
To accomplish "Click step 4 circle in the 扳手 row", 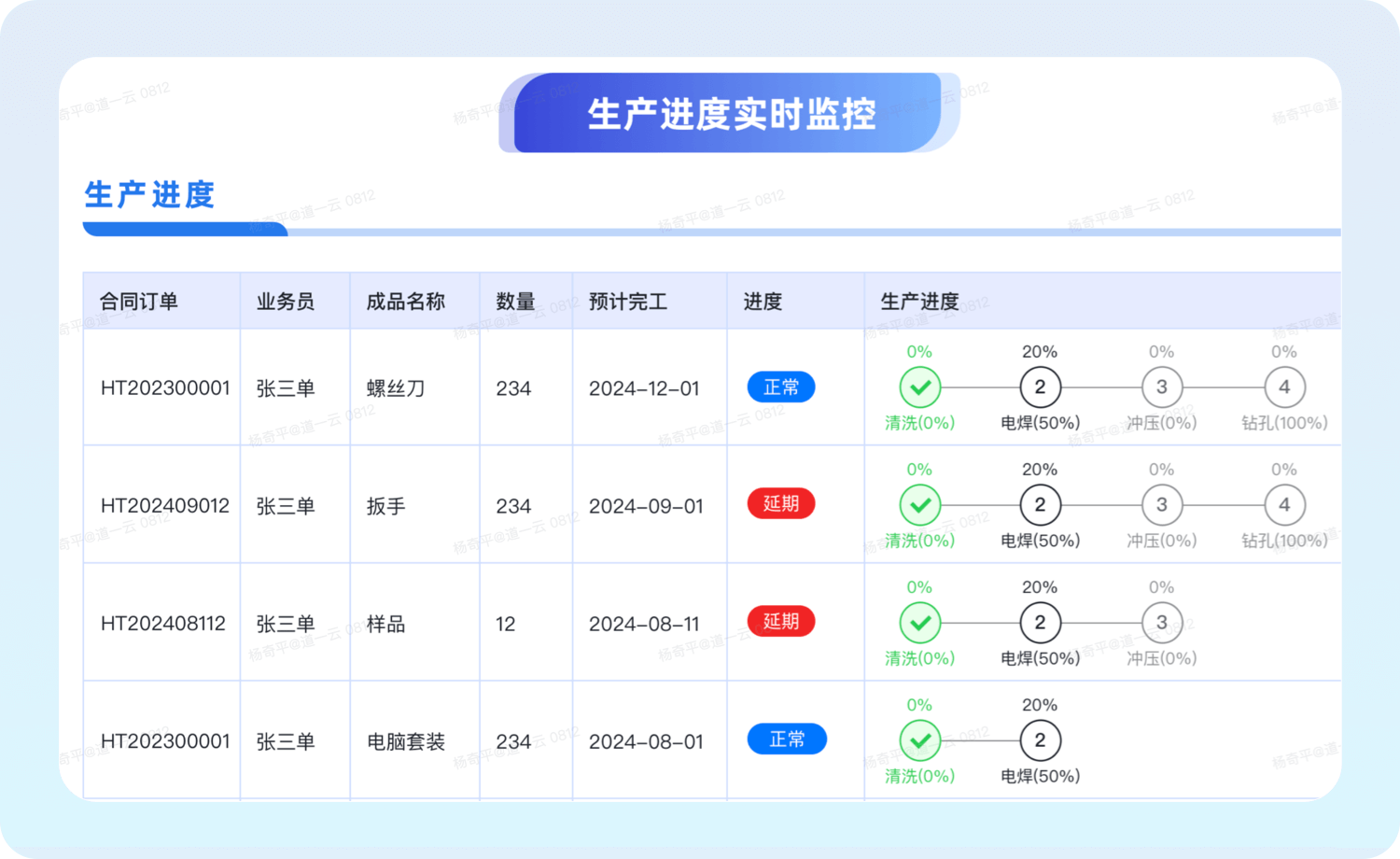I will pyautogui.click(x=1284, y=505).
